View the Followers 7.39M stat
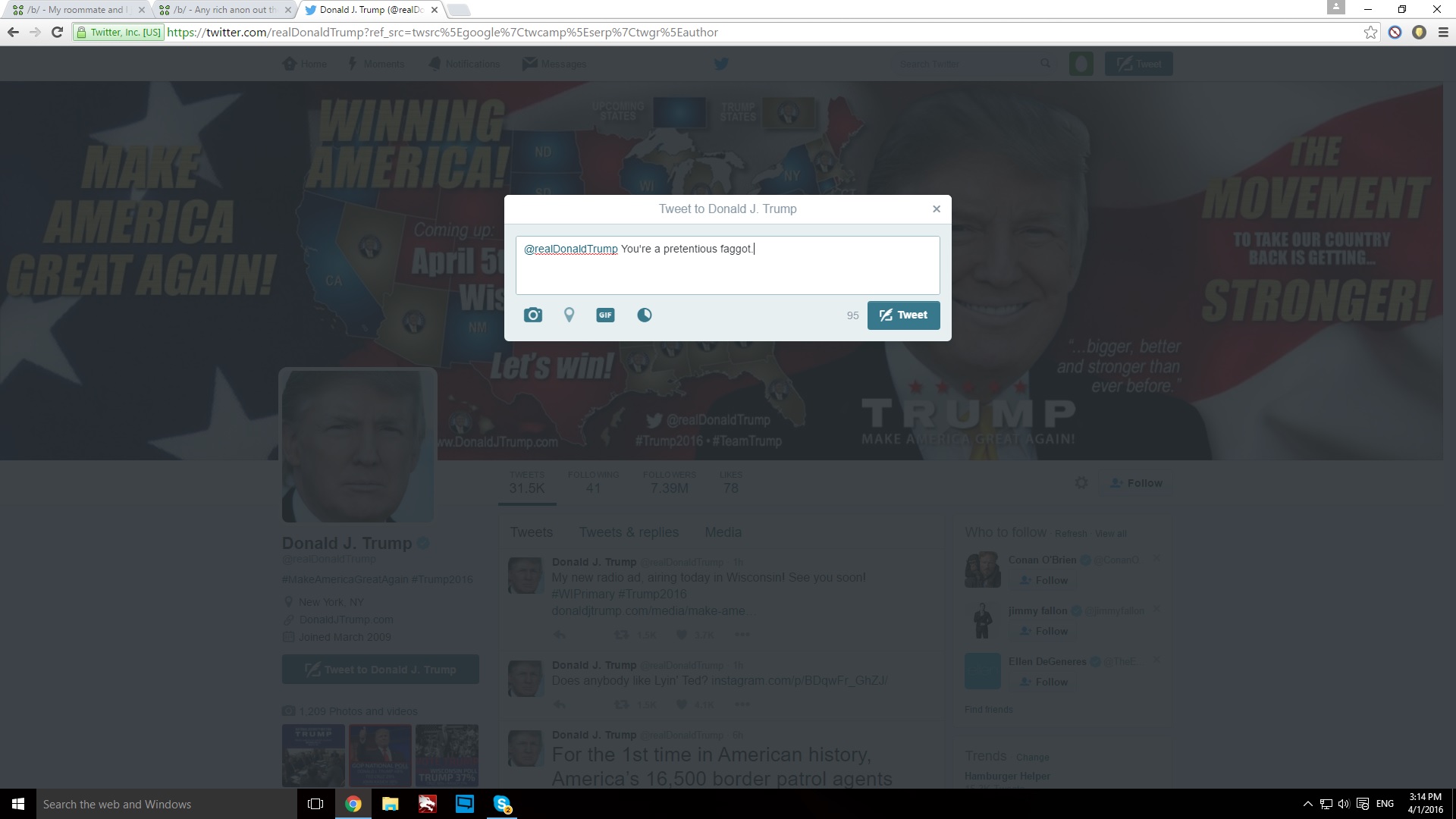This screenshot has width=1456, height=819. point(669,482)
